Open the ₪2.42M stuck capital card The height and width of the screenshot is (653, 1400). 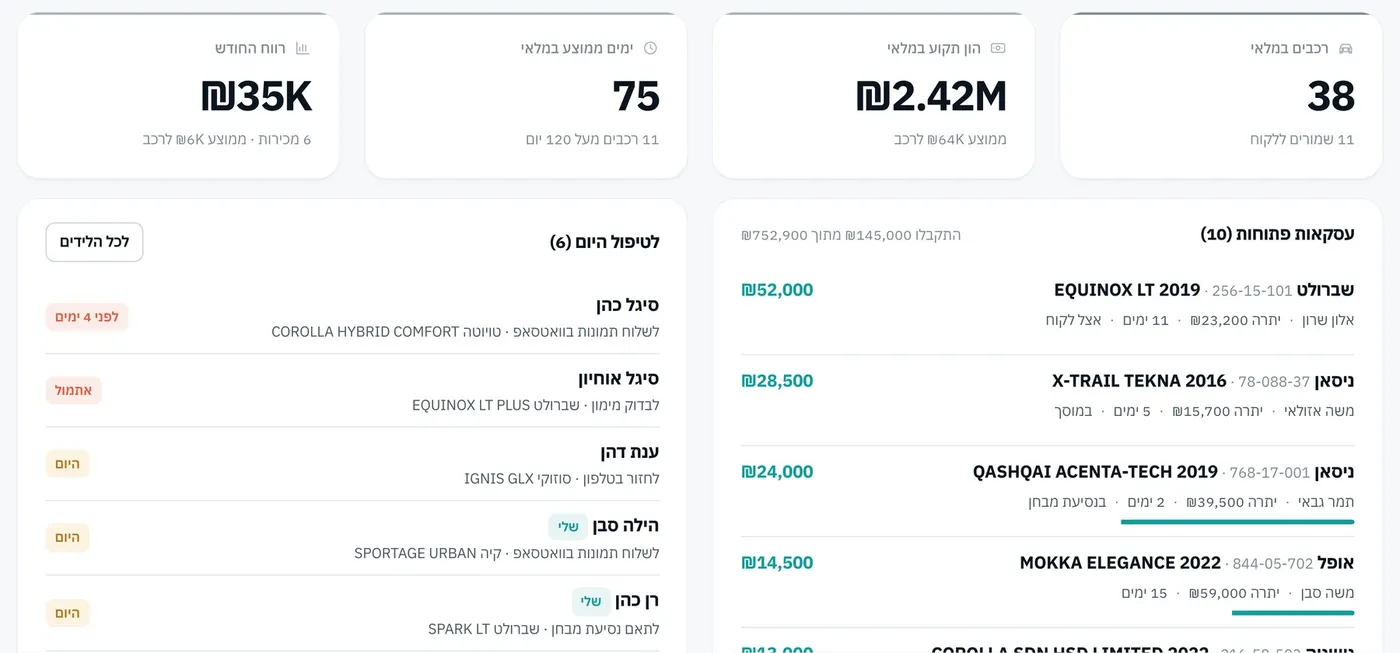tap(874, 96)
